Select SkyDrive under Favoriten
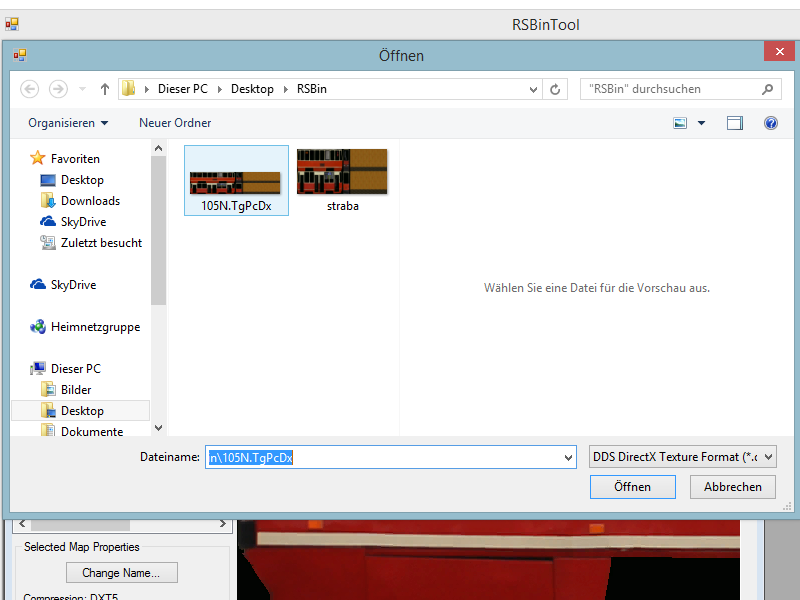 [82, 222]
